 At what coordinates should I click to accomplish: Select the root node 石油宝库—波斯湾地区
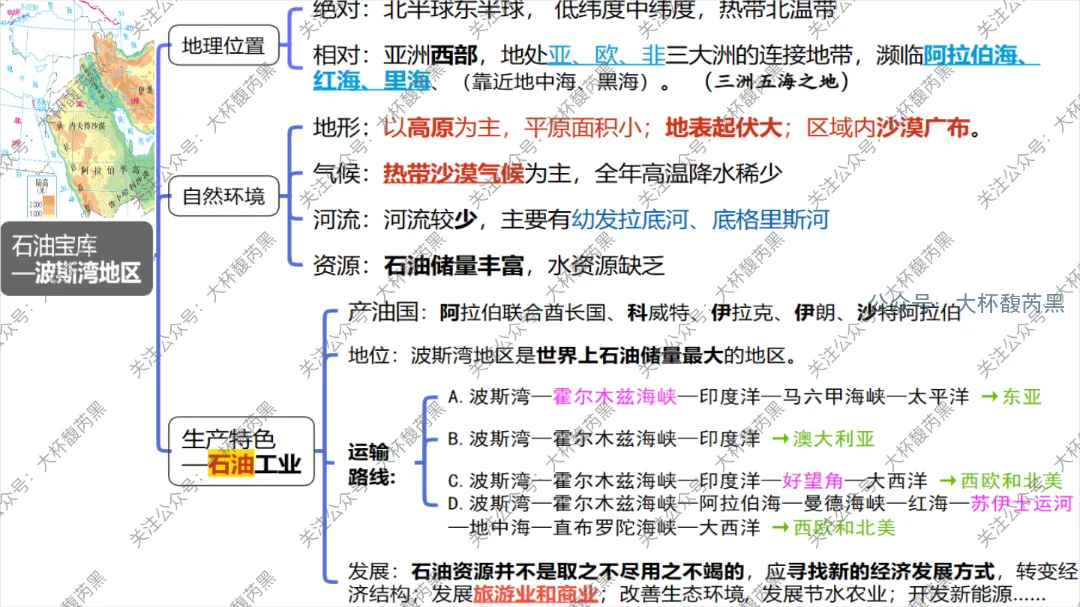pos(77,256)
